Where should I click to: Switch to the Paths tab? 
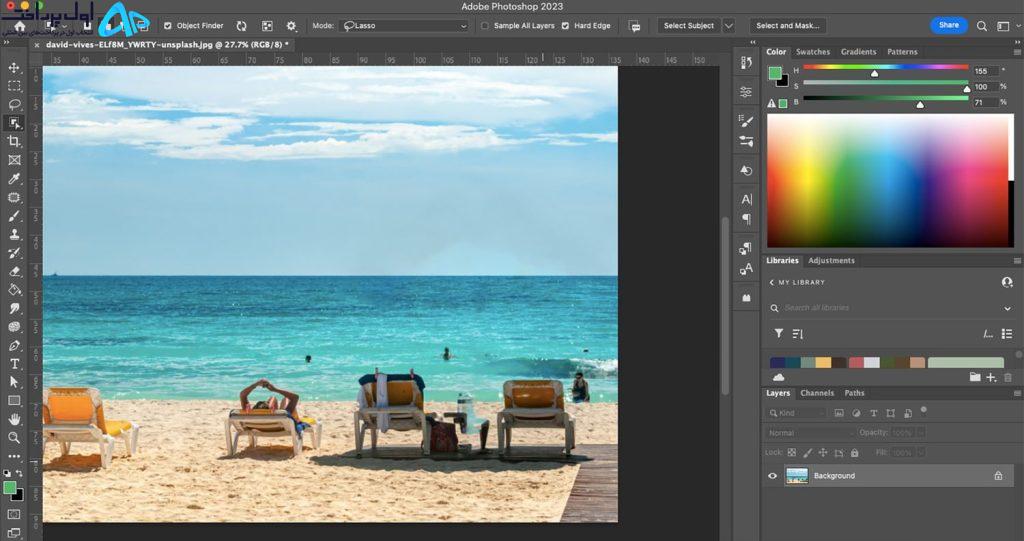[x=854, y=393]
